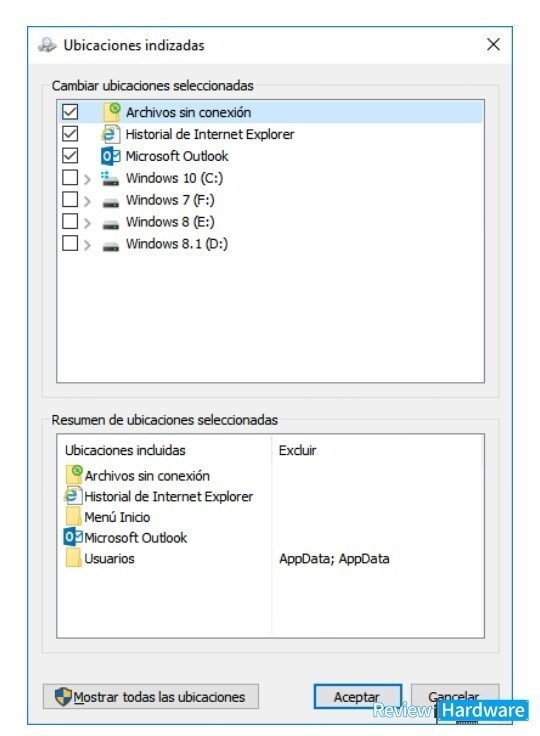540x736 pixels.
Task: Click the Windows 10 (C:) drive icon
Action: (110, 178)
